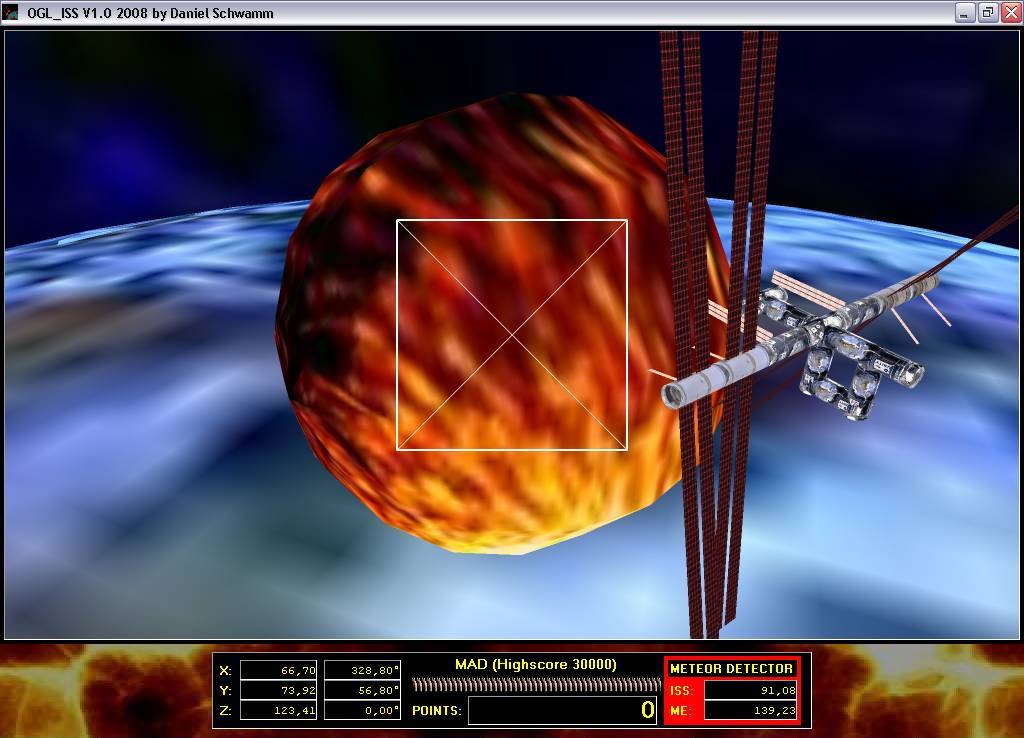
Task: Minimize the OGL_ISS window
Action: point(965,13)
